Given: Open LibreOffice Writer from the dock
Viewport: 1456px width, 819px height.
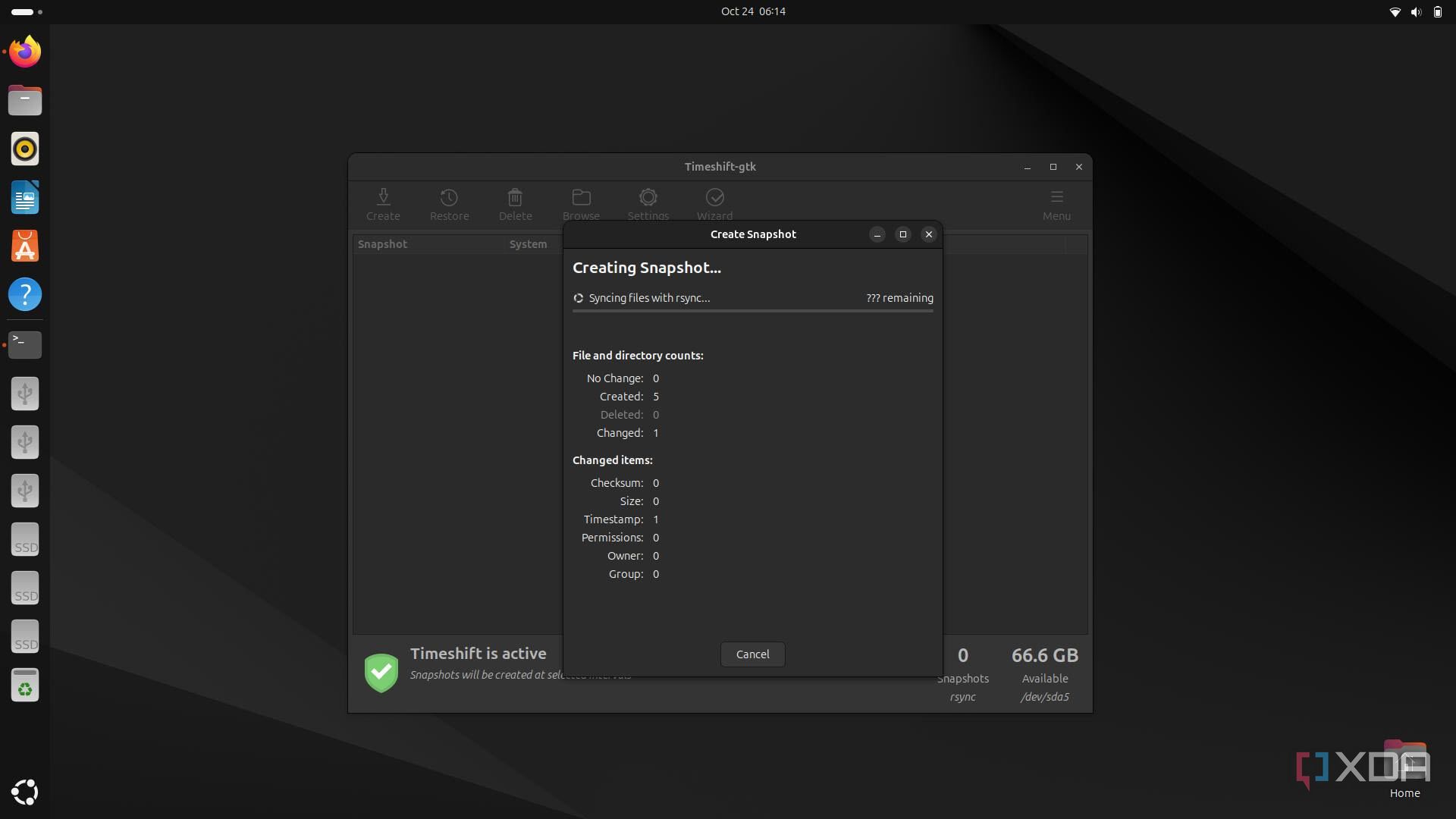Looking at the screenshot, I should coord(25,198).
